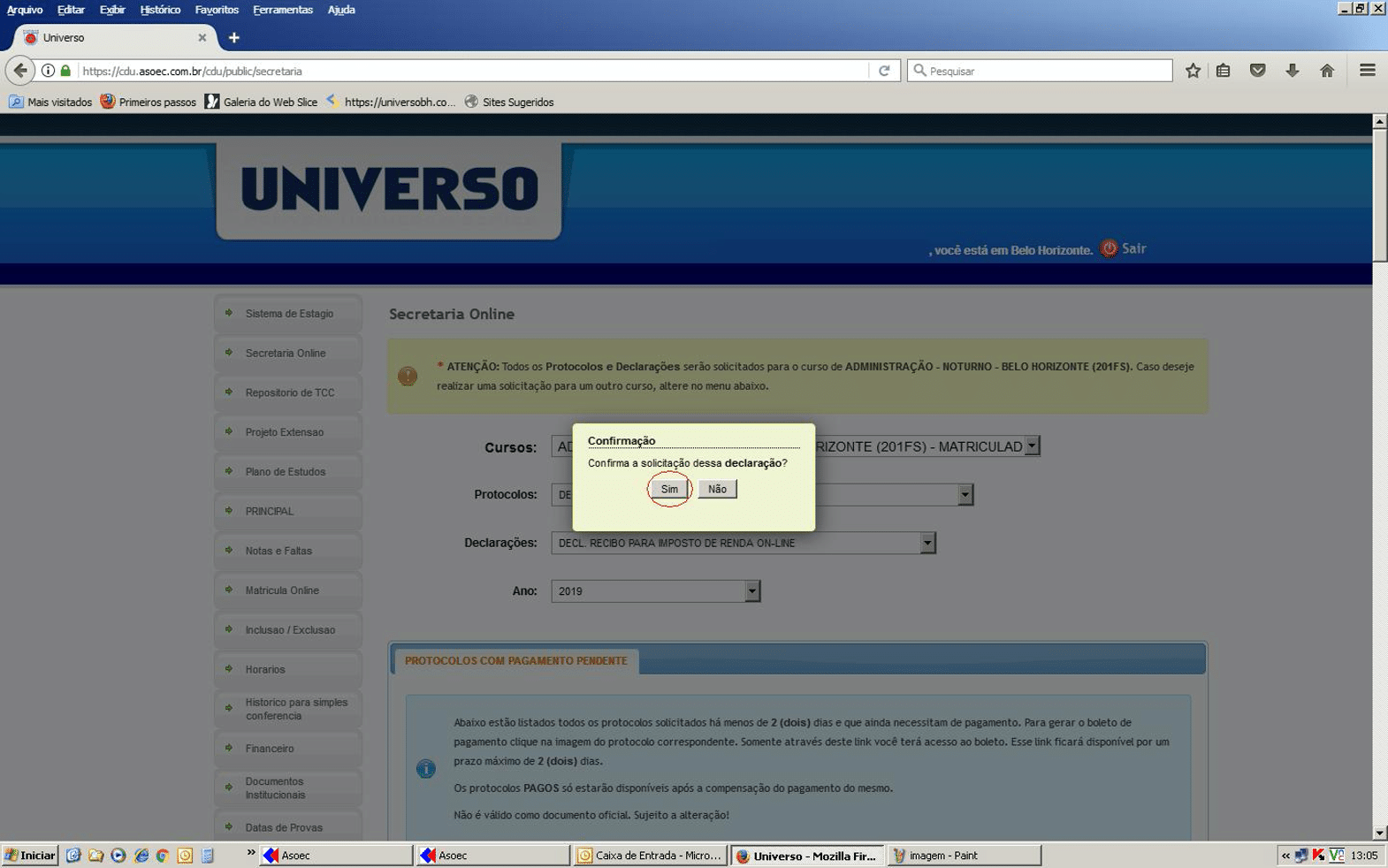
Task: Click the Pesquisar search box
Action: coord(1040,71)
